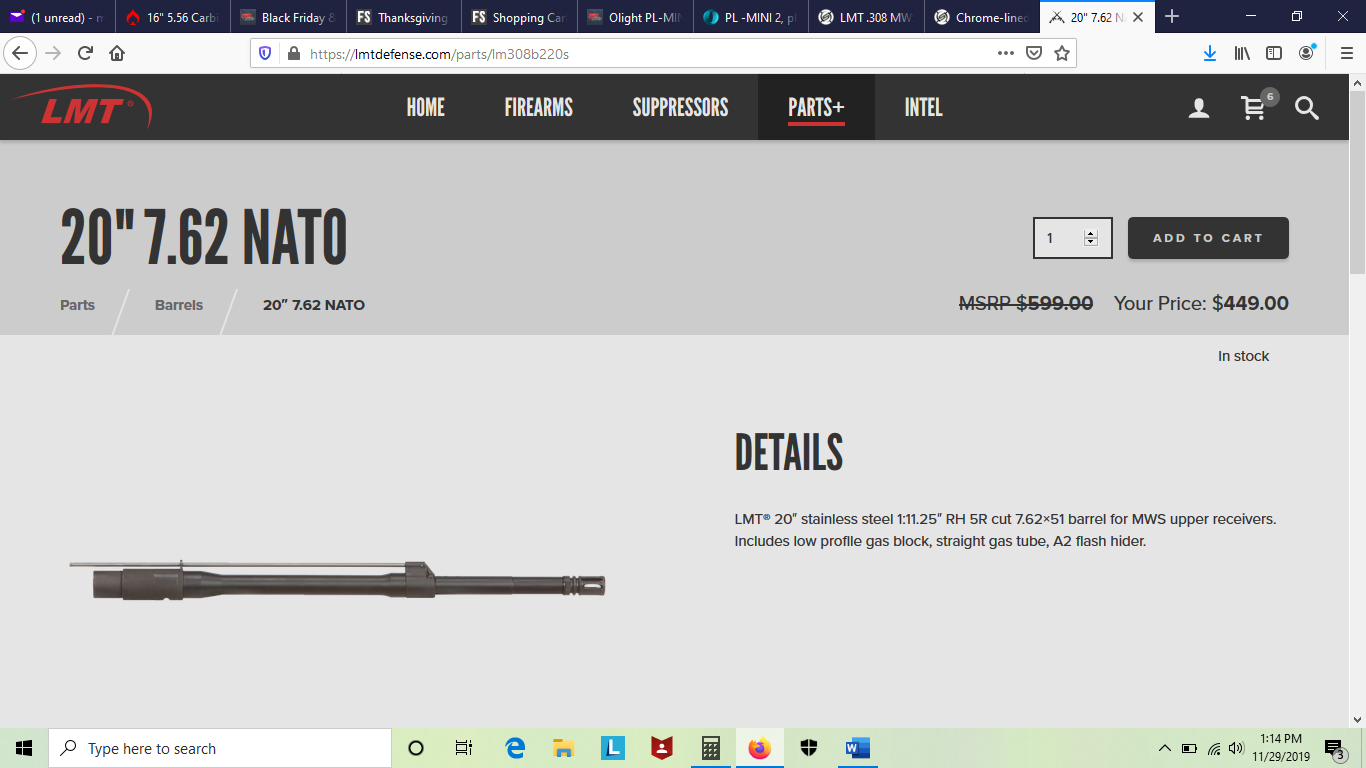
Task: Switch to the LMT .308 MWS tab
Action: pyautogui.click(x=868, y=17)
